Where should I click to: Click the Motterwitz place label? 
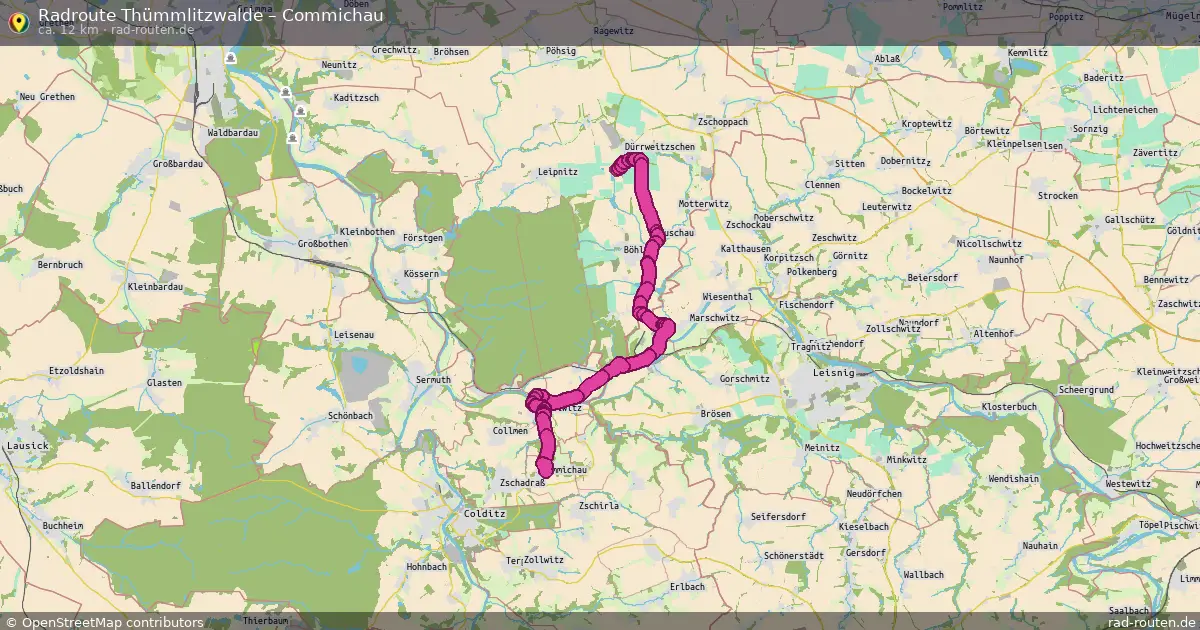703,203
